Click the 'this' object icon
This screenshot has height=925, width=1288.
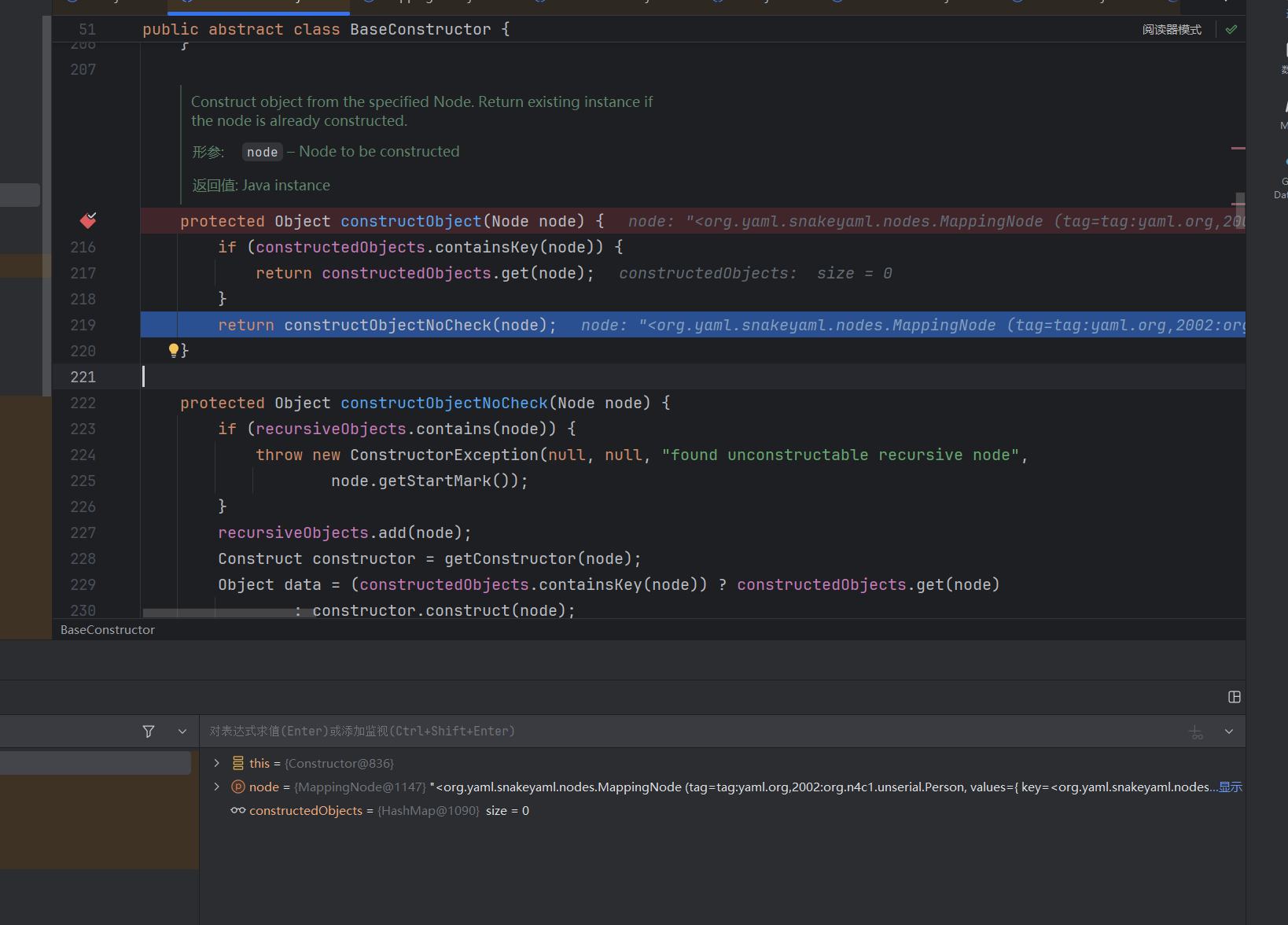pyautogui.click(x=237, y=763)
